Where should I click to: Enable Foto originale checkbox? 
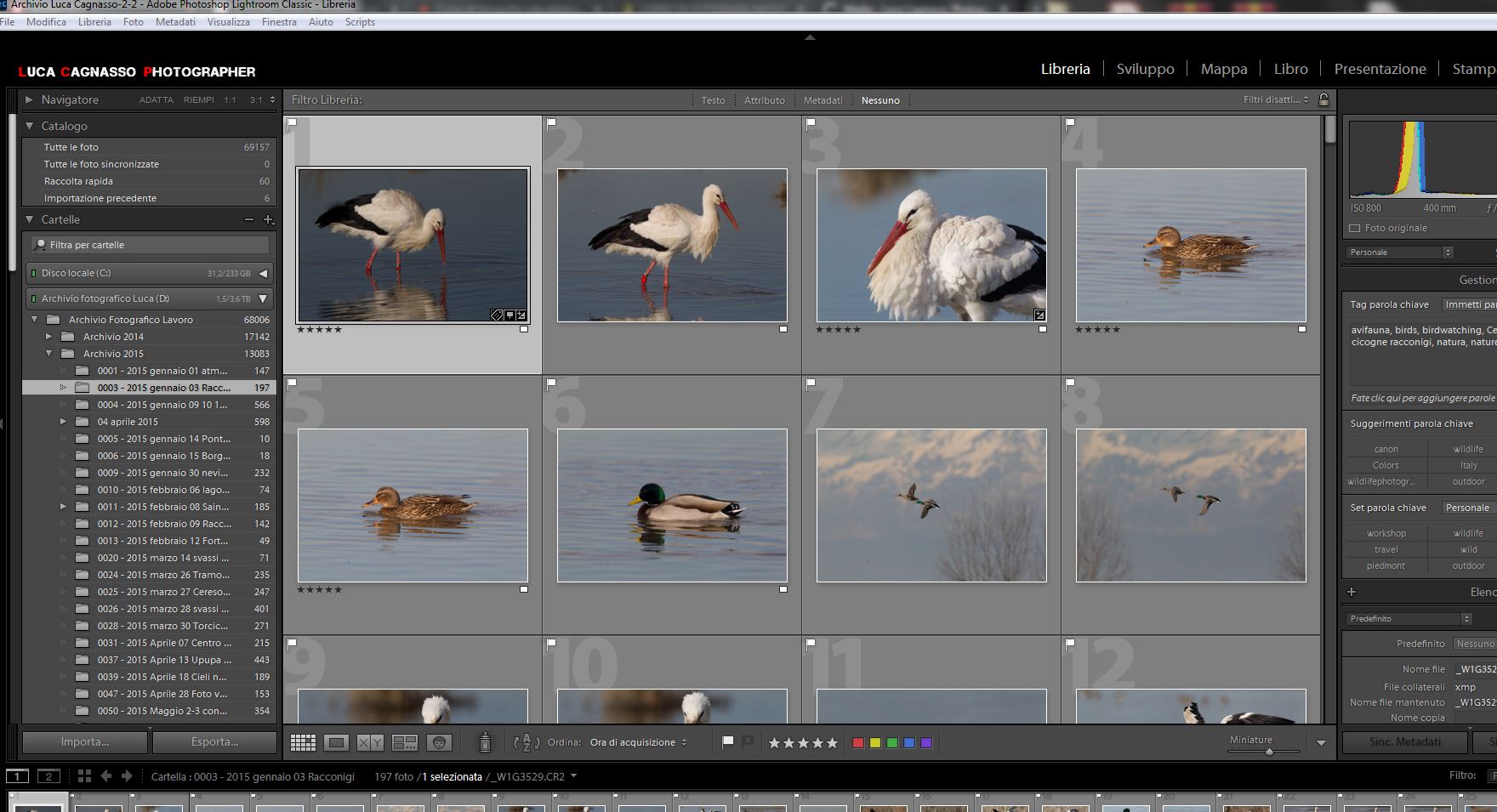1354,228
